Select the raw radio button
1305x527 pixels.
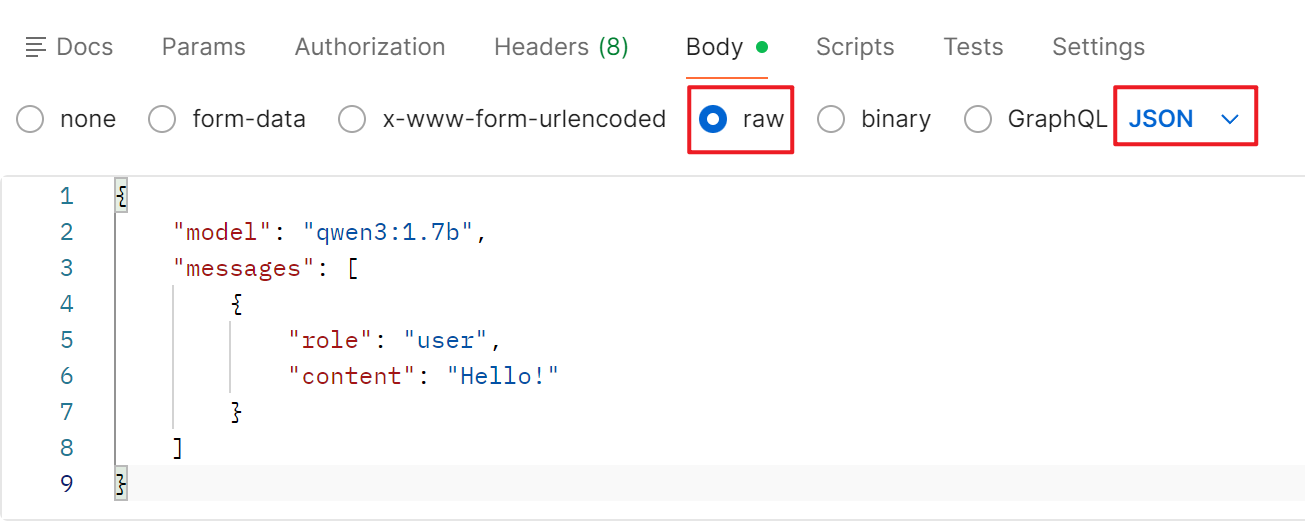(x=713, y=120)
